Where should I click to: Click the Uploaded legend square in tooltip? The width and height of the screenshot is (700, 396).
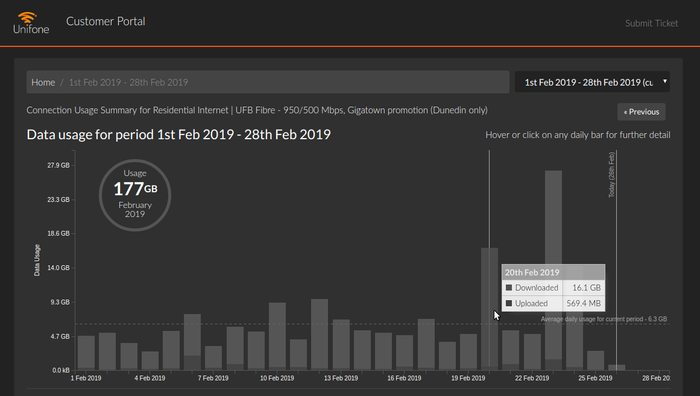[x=508, y=303]
